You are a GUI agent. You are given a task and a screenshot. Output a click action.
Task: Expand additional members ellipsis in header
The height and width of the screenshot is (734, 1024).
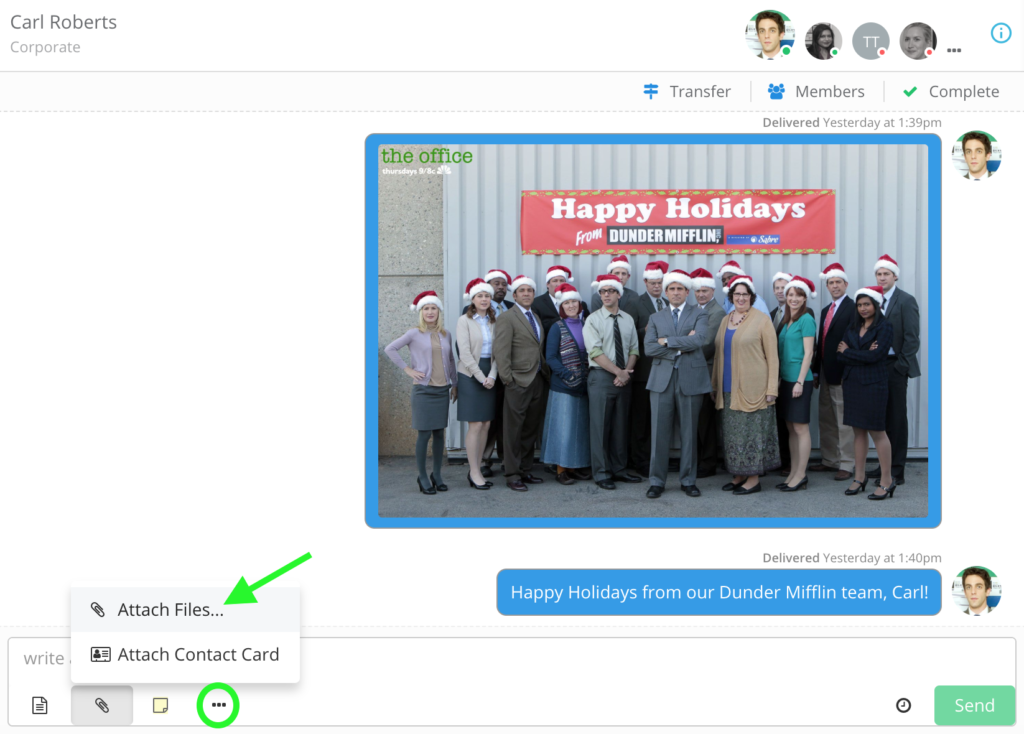[954, 49]
